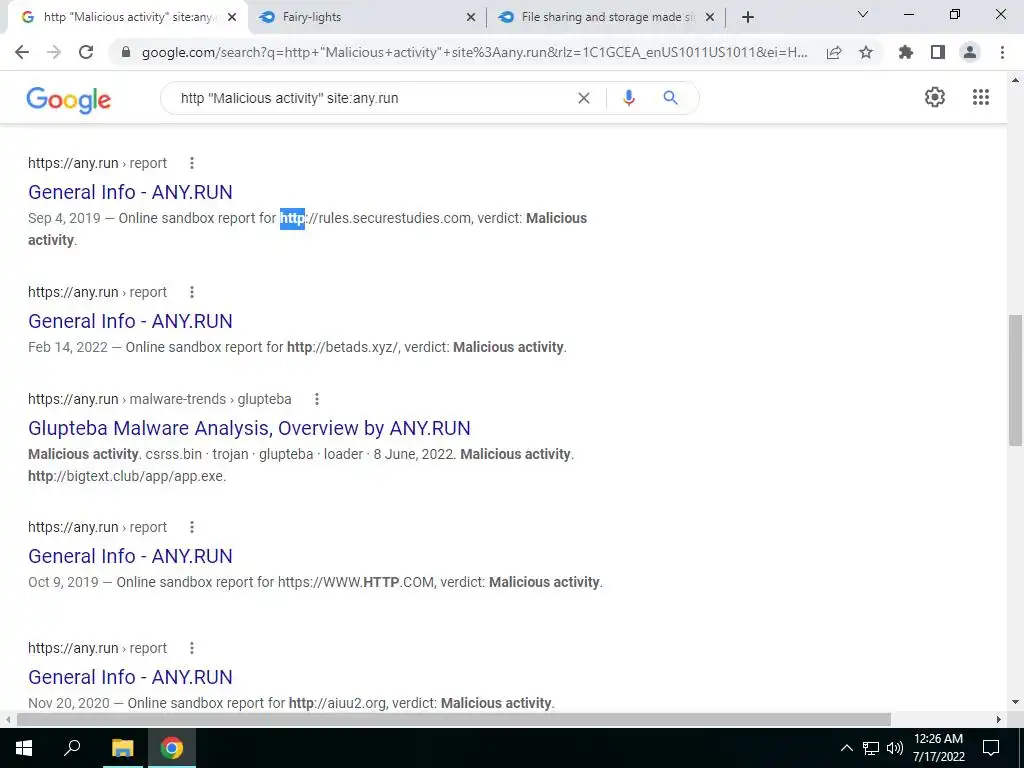Open General Info result for aiuu2.org
1024x768 pixels.
point(130,677)
